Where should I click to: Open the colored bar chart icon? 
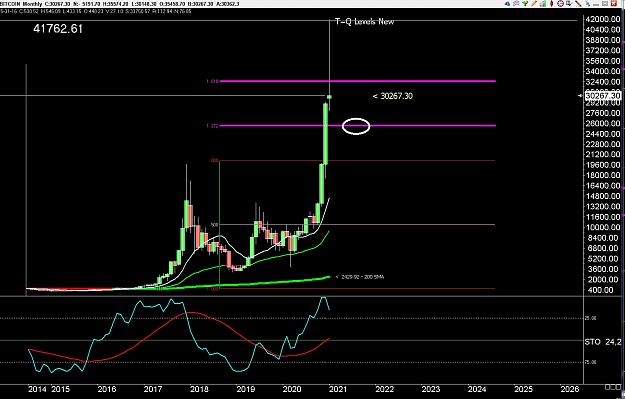pyautogui.click(x=543, y=4)
